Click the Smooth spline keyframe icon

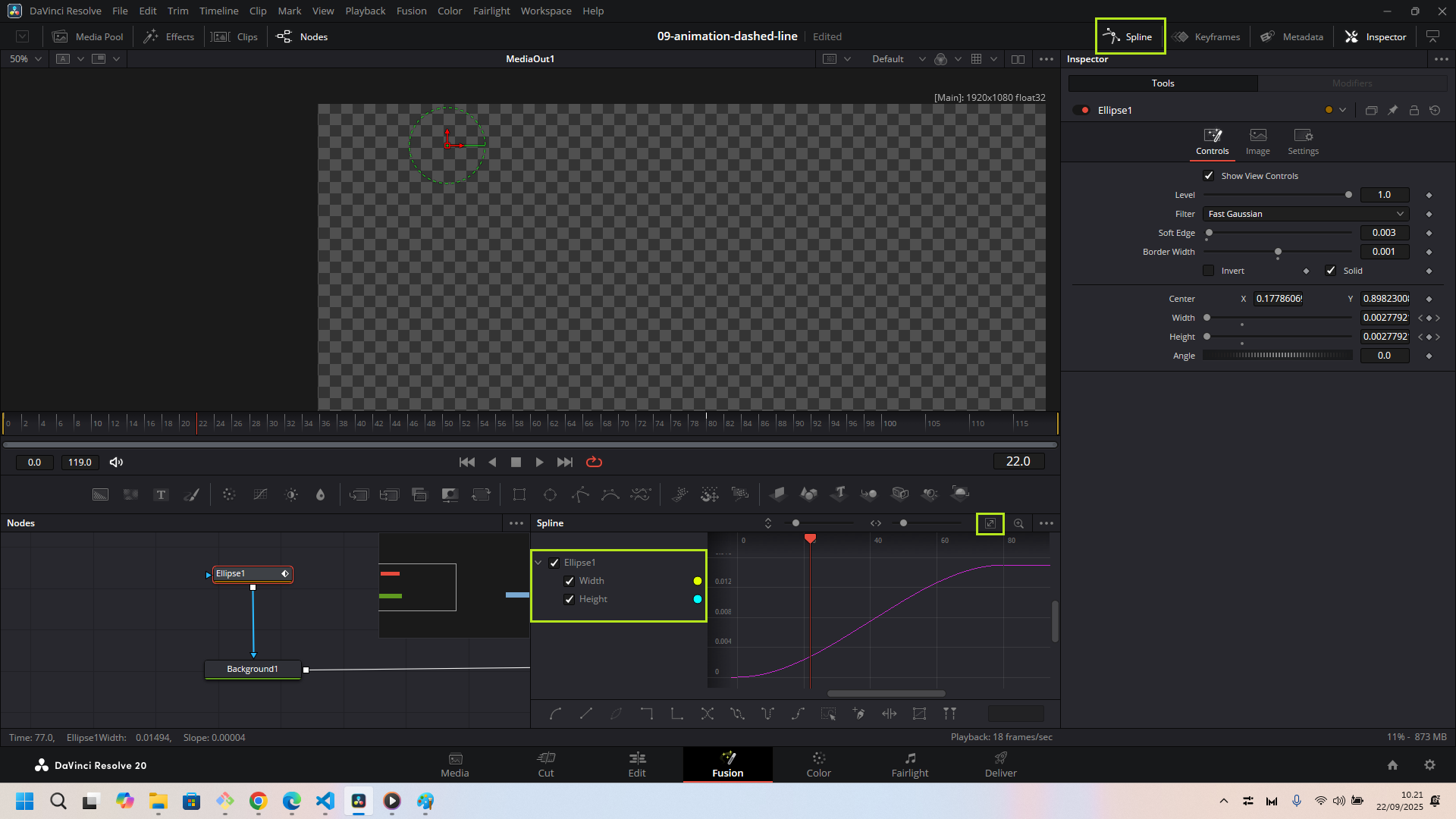pos(556,714)
